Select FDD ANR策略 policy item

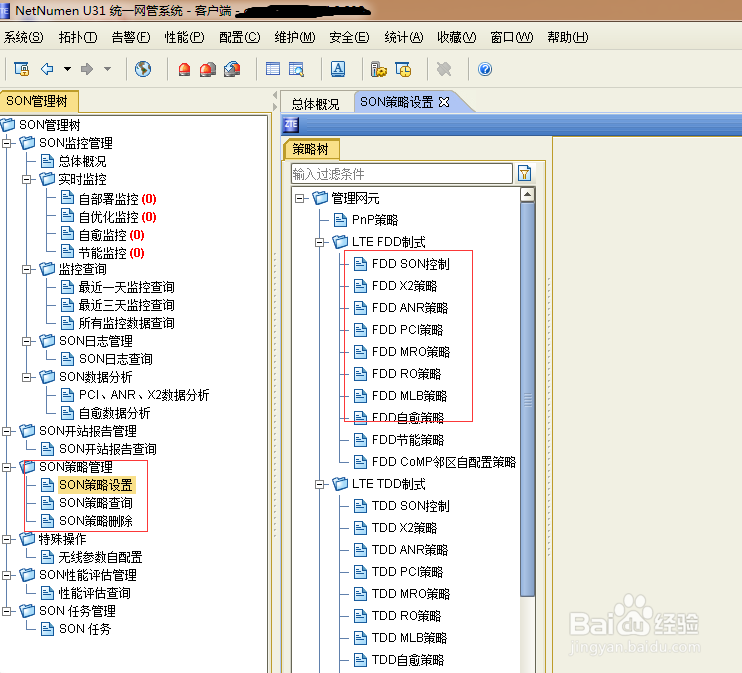pyautogui.click(x=401, y=308)
